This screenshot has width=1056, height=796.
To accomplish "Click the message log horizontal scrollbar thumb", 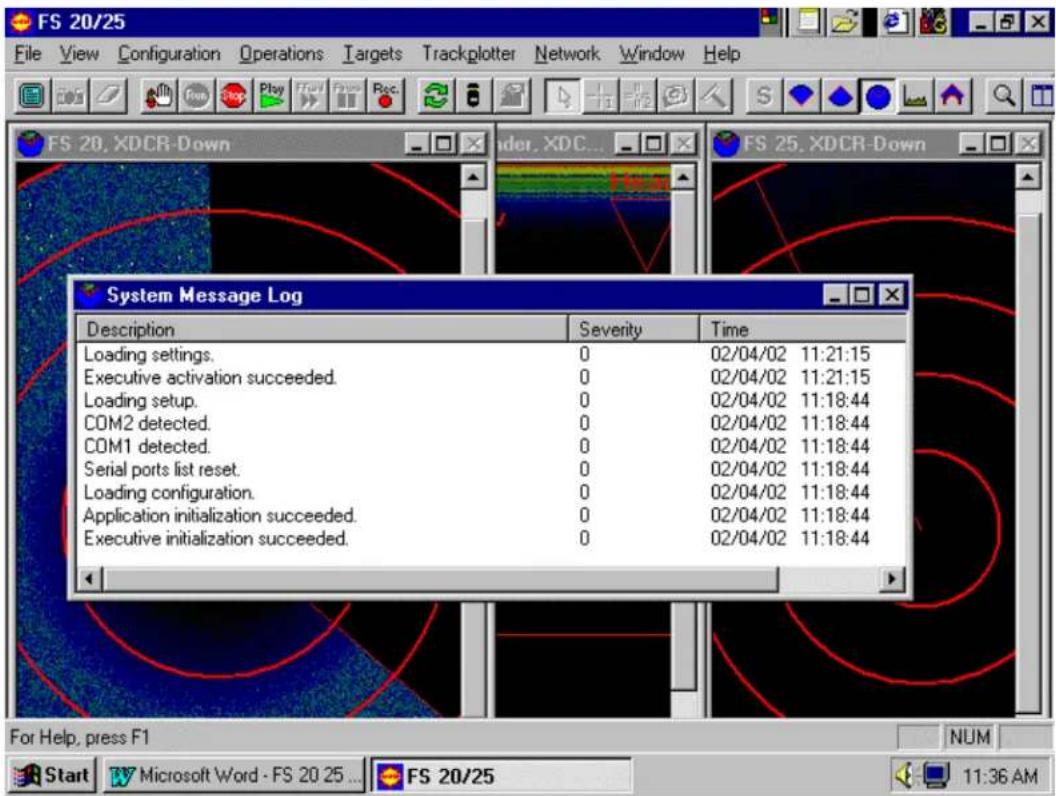I will tap(440, 578).
